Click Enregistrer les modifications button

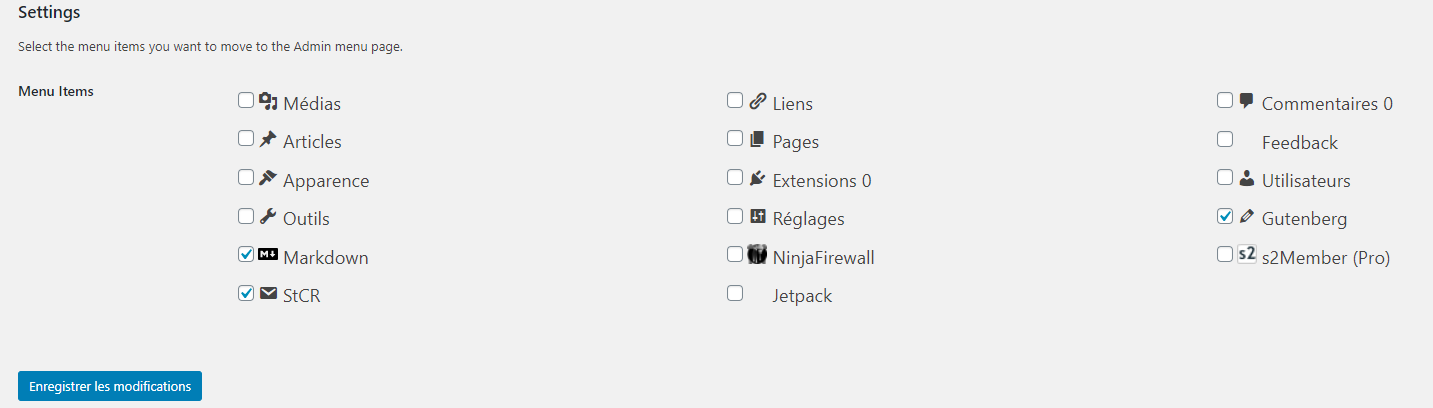pos(110,386)
